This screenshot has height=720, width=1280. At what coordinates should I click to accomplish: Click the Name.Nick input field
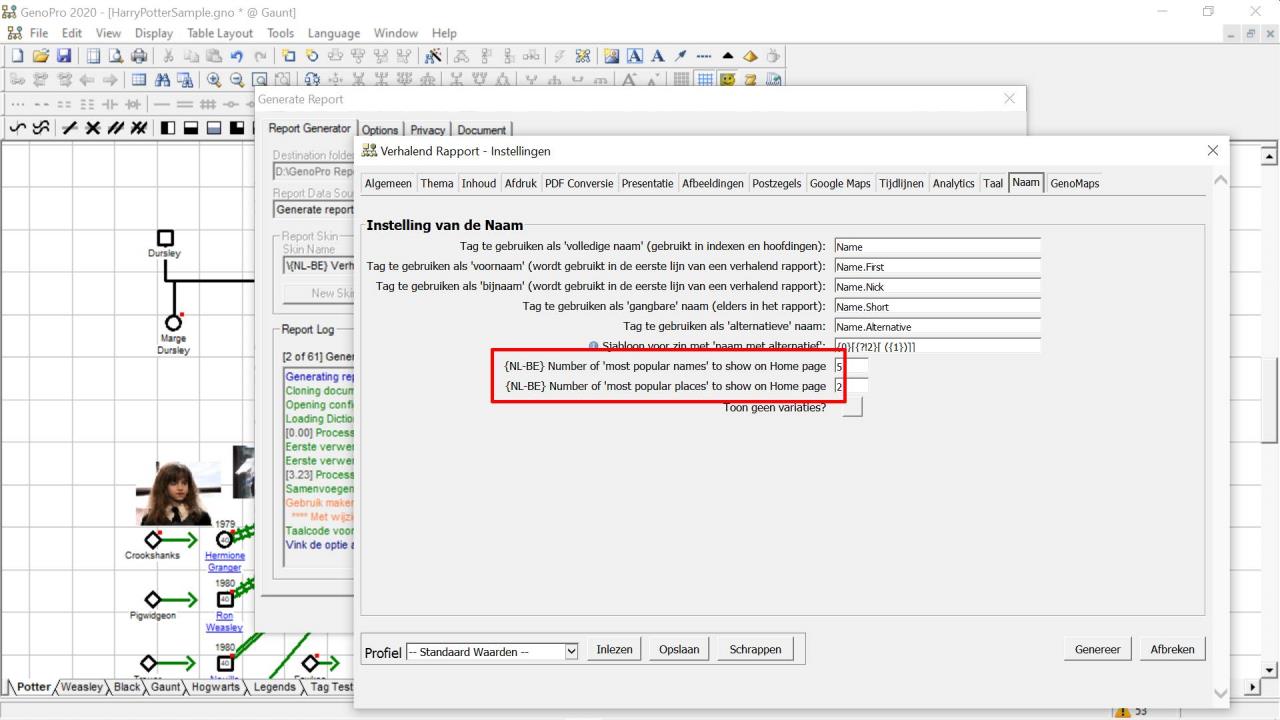[937, 287]
